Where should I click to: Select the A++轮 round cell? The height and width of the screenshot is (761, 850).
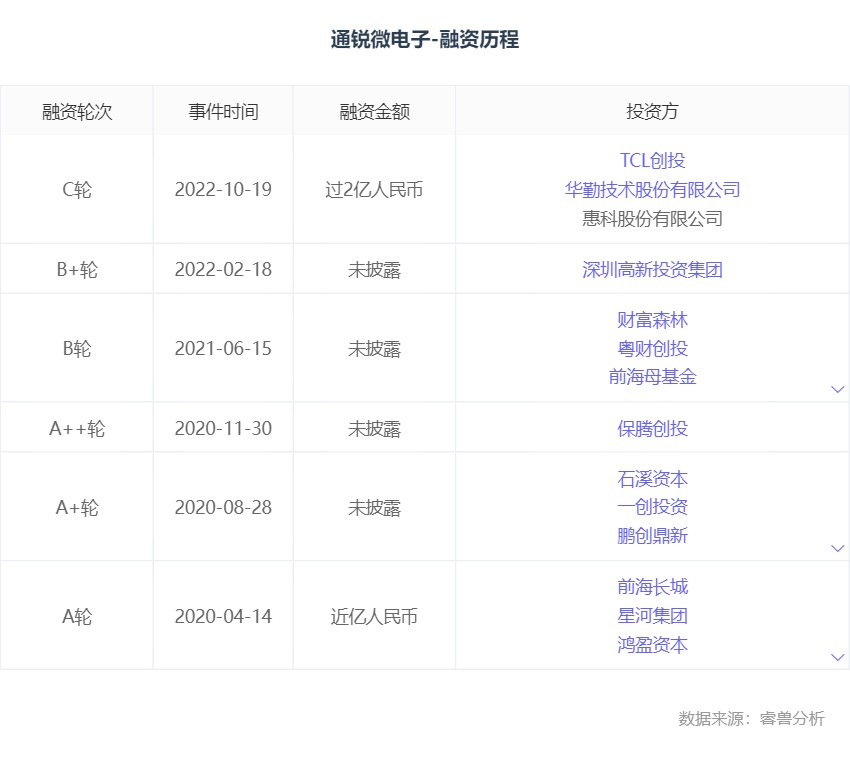coord(77,429)
